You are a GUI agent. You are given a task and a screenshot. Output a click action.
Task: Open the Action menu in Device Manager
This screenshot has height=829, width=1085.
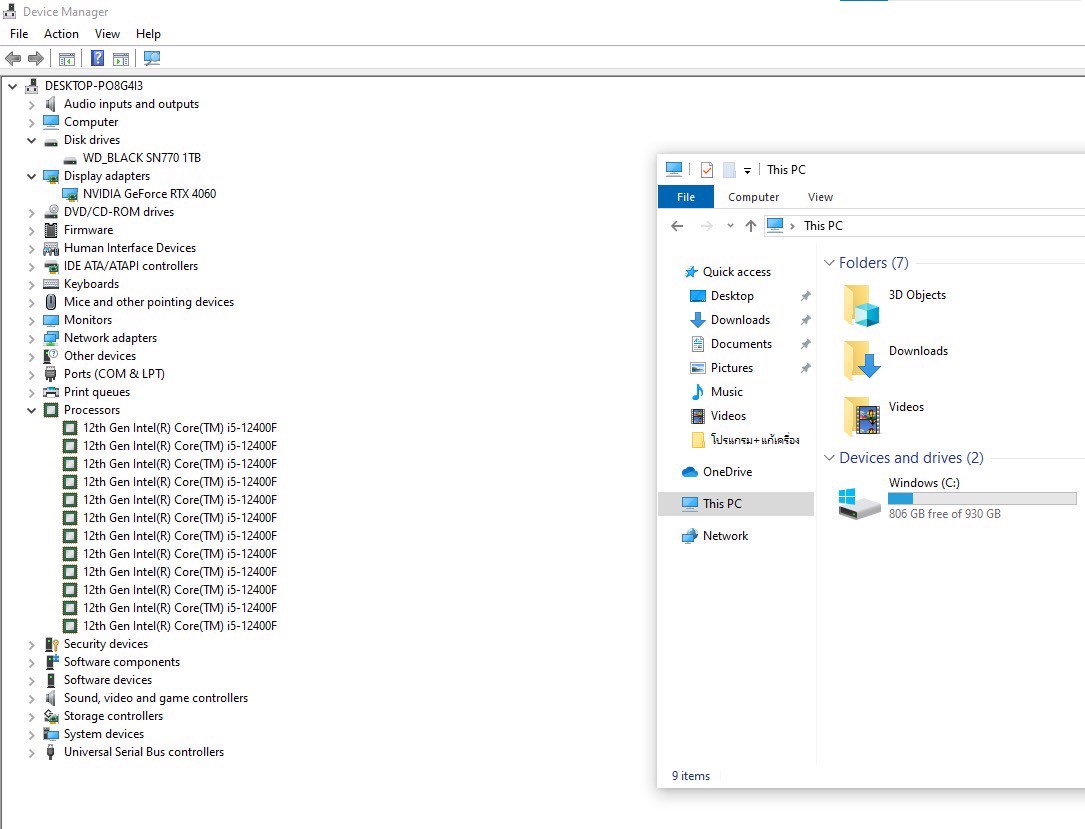pos(61,34)
